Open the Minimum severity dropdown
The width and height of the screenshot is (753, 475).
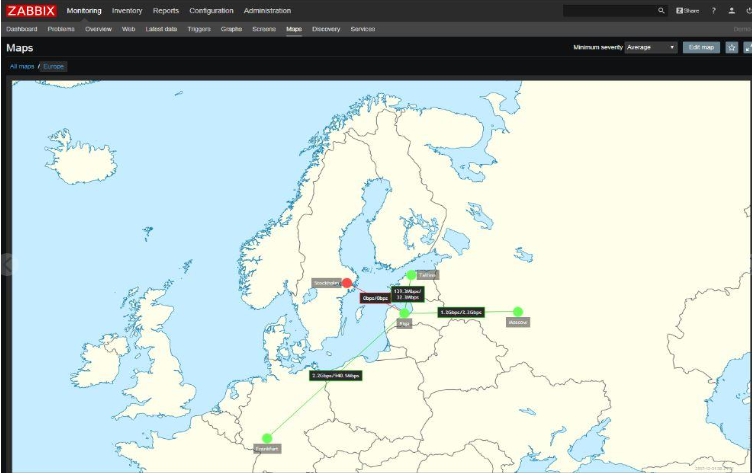pos(651,47)
